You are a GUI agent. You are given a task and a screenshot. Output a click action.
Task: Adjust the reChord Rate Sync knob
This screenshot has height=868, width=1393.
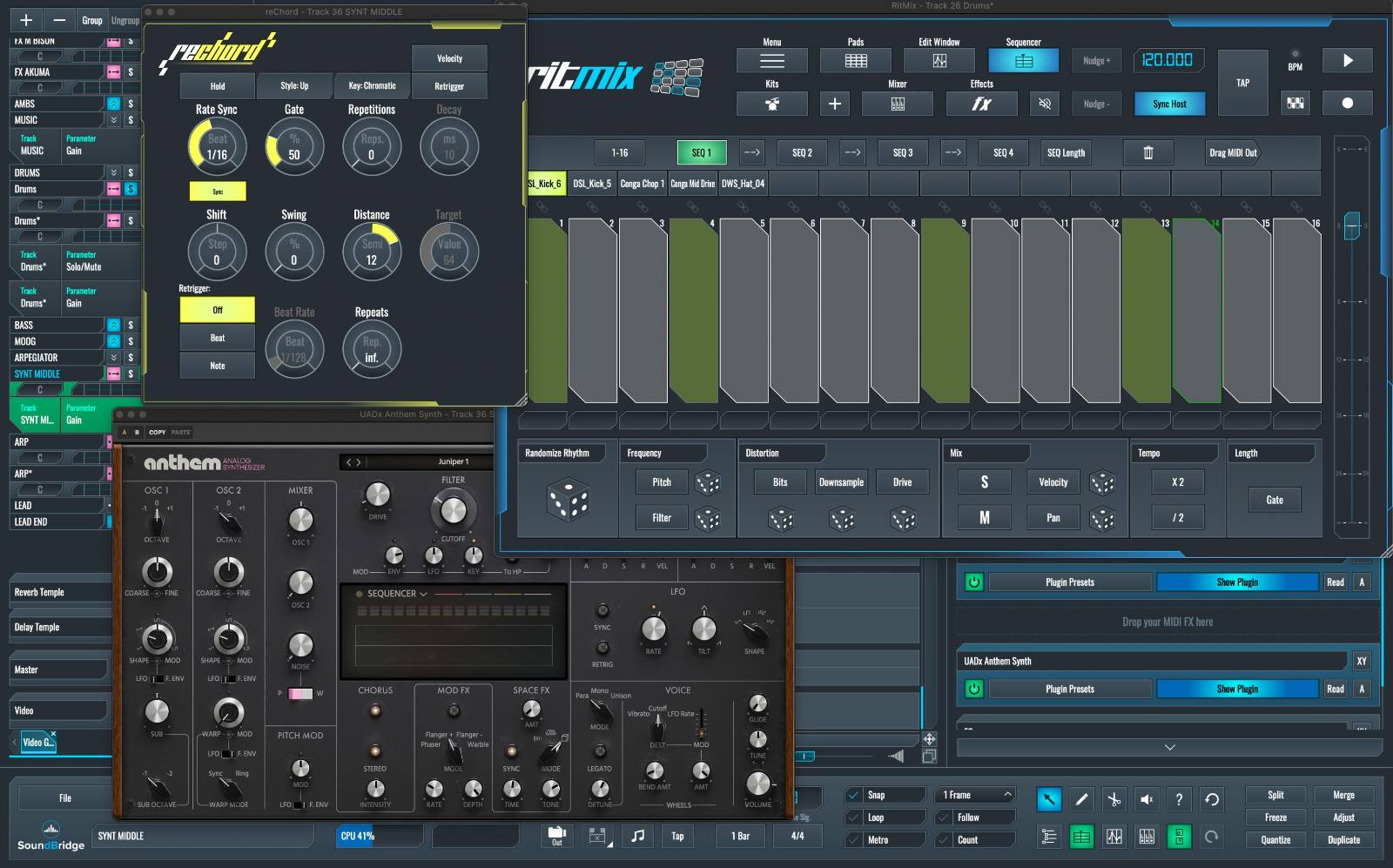217,146
